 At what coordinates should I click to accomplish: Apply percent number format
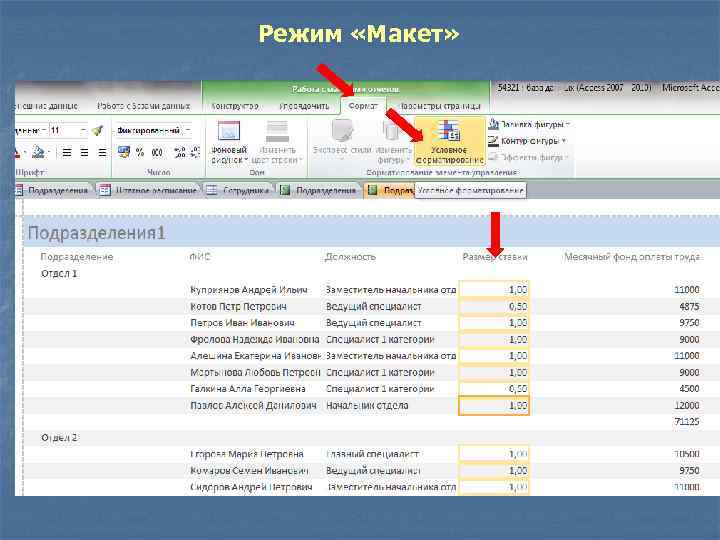(140, 152)
